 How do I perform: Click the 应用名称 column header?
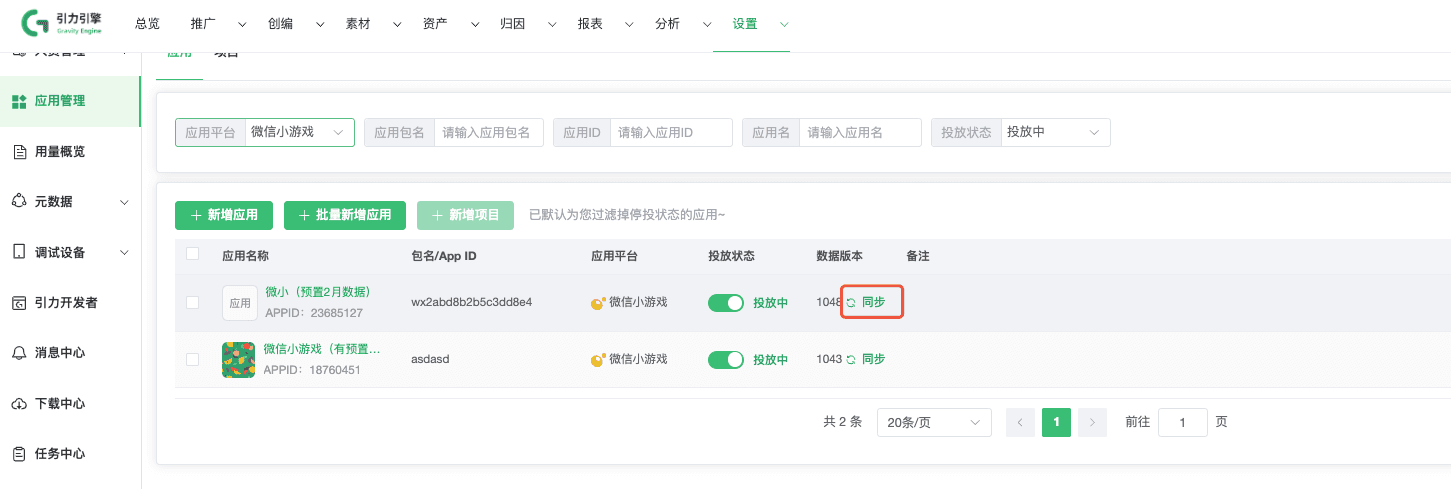[245, 256]
